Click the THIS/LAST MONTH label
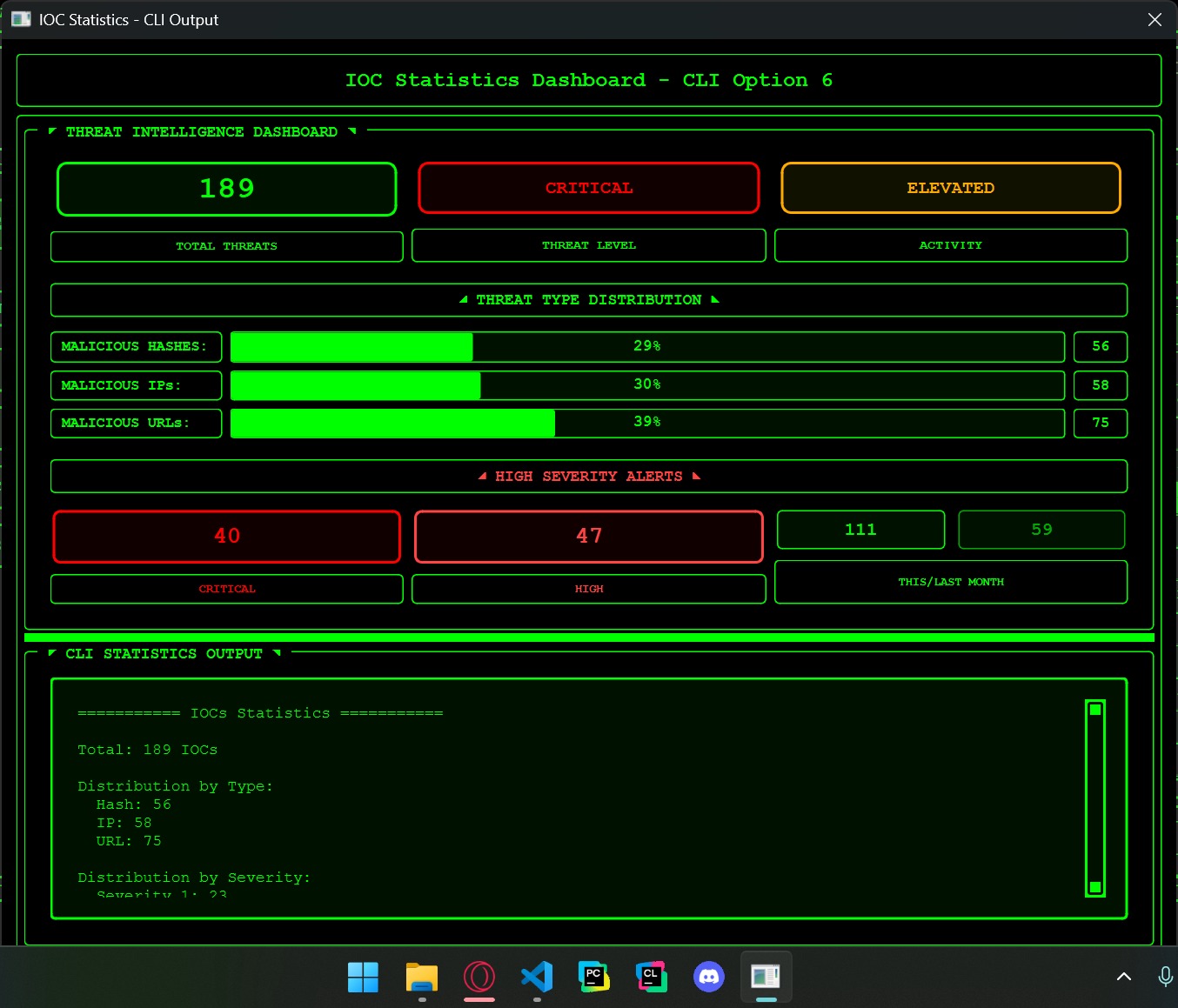 coord(951,582)
